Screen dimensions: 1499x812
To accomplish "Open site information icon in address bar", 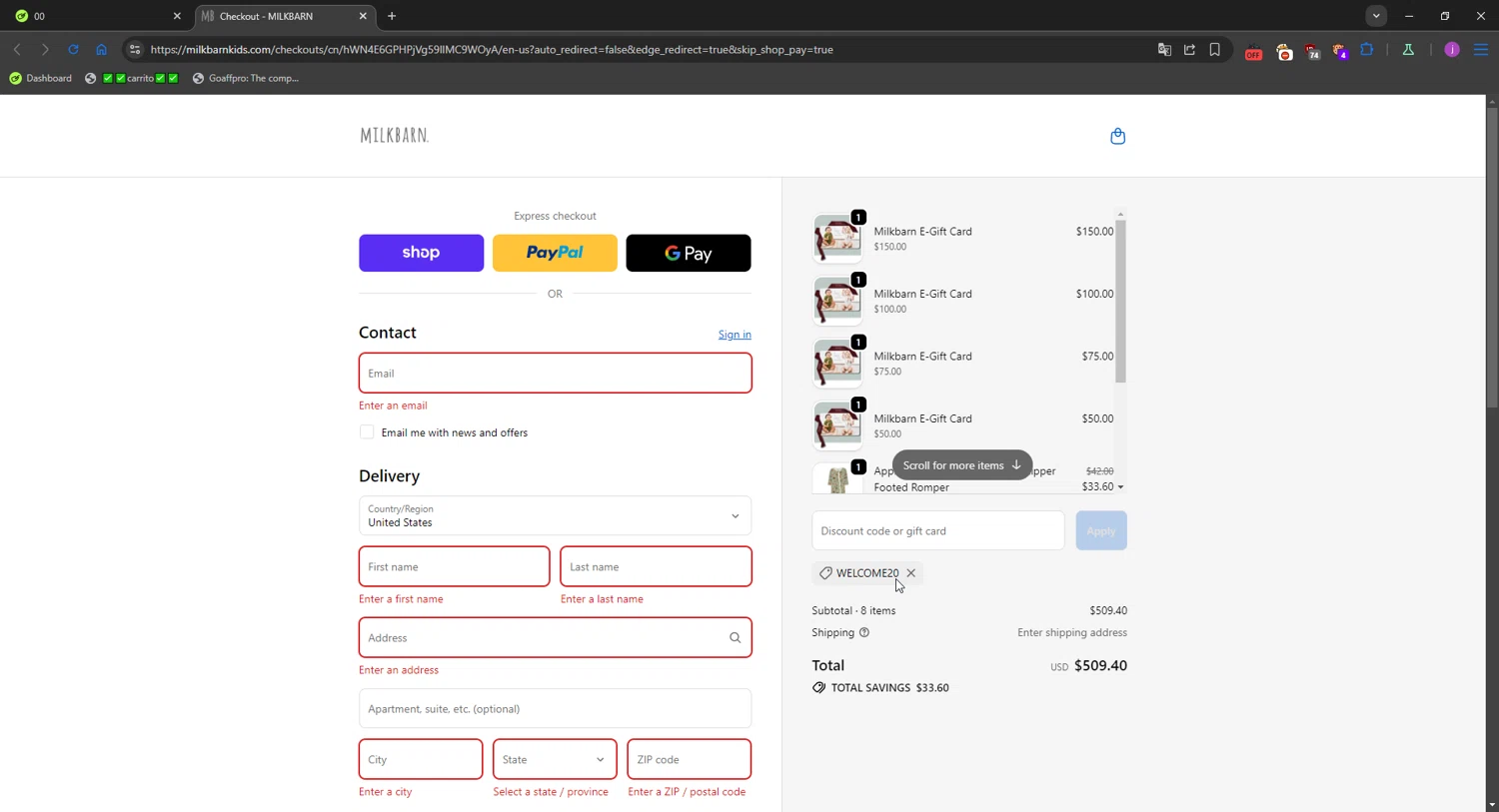I will click(x=135, y=49).
